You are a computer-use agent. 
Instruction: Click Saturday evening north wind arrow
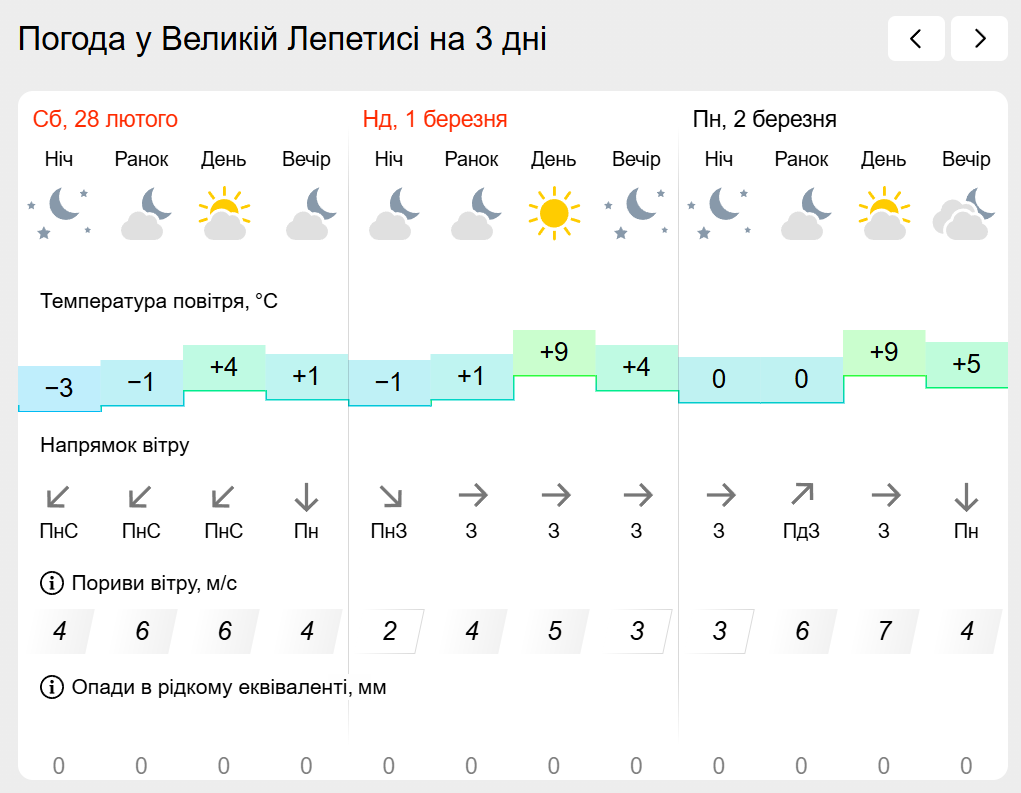[x=306, y=495]
